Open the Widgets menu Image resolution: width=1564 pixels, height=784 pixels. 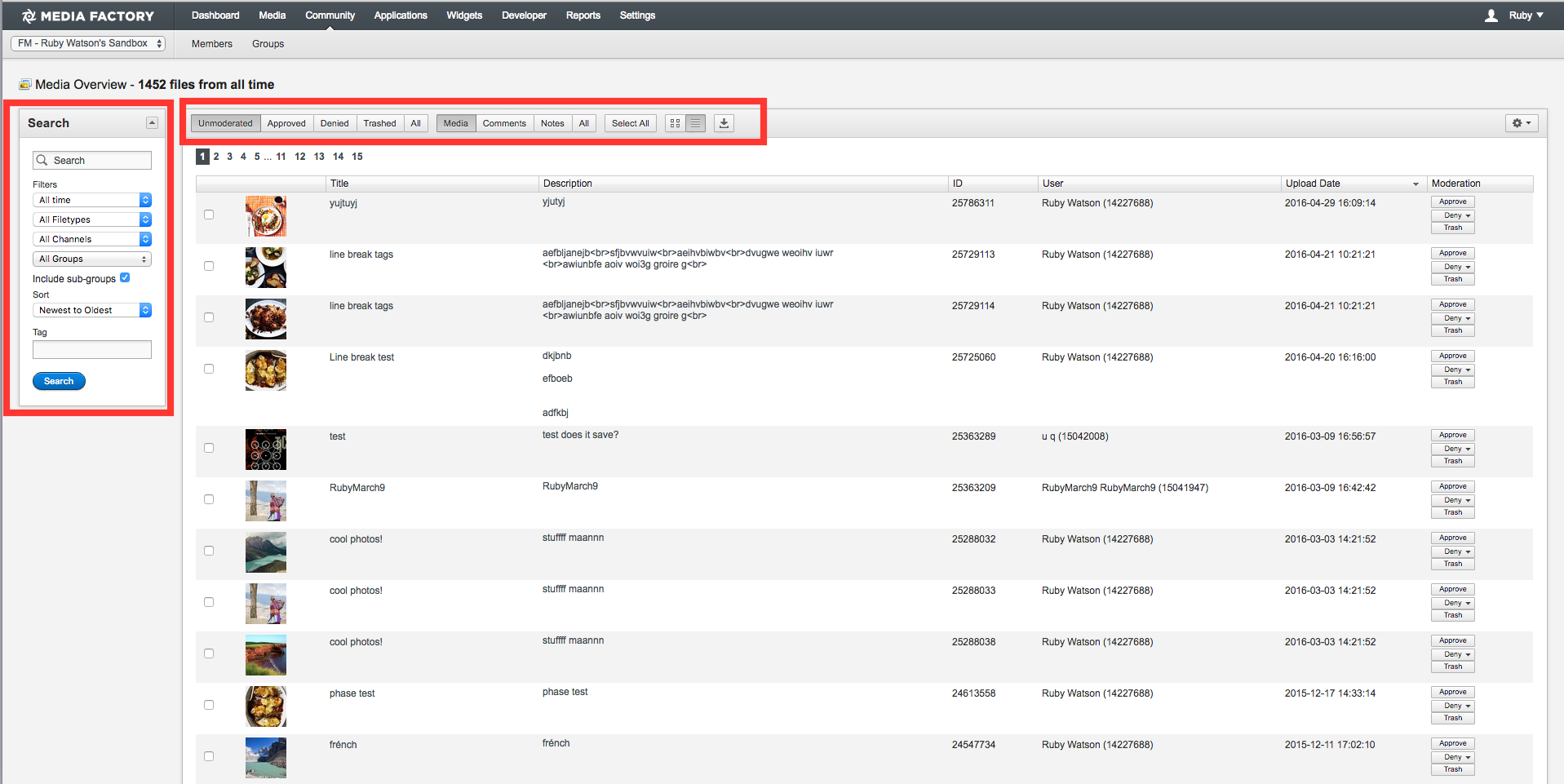tap(464, 16)
